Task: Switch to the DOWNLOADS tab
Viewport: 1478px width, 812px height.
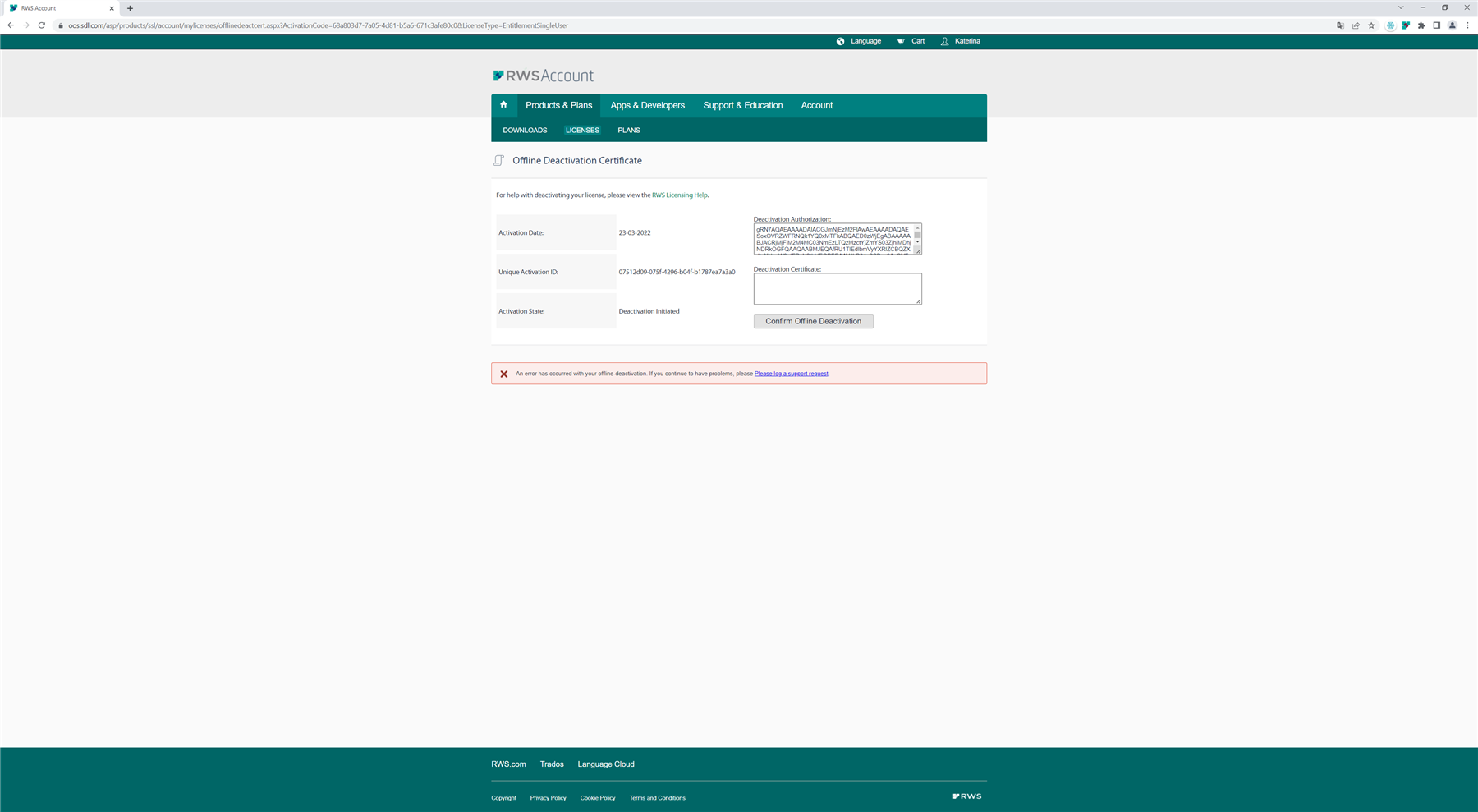Action: [525, 131]
